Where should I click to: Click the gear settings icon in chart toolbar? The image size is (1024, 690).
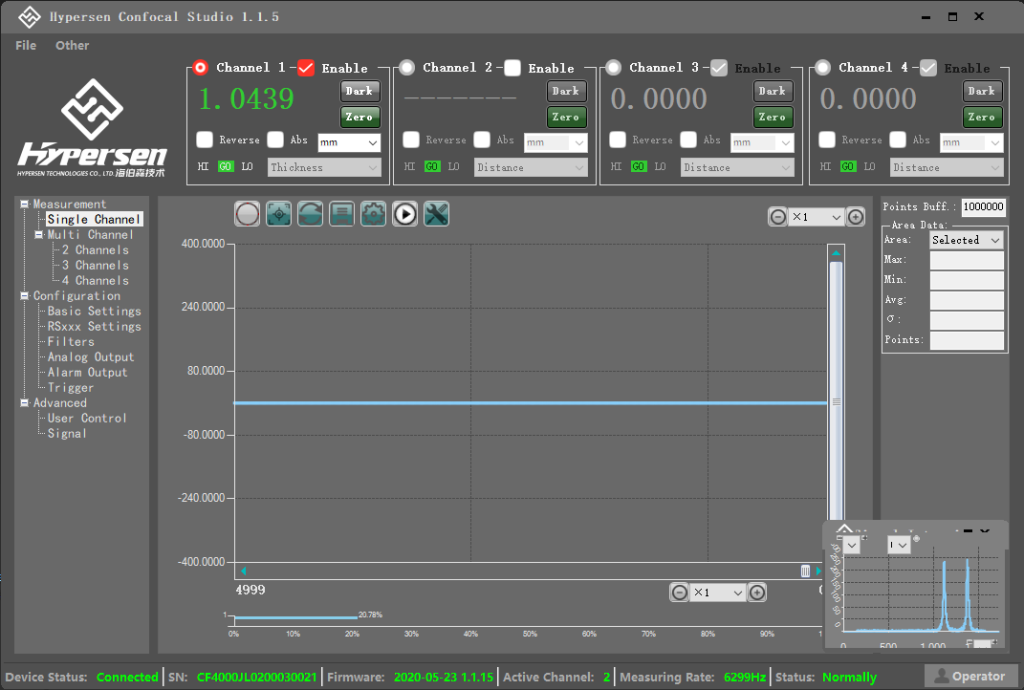[373, 214]
